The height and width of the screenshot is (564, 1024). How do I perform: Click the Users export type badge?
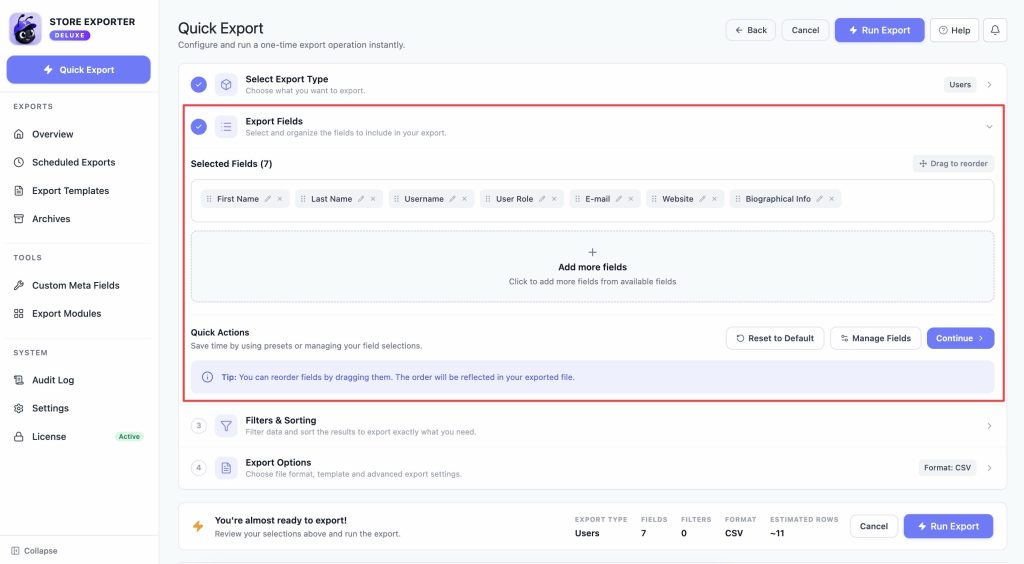point(960,84)
